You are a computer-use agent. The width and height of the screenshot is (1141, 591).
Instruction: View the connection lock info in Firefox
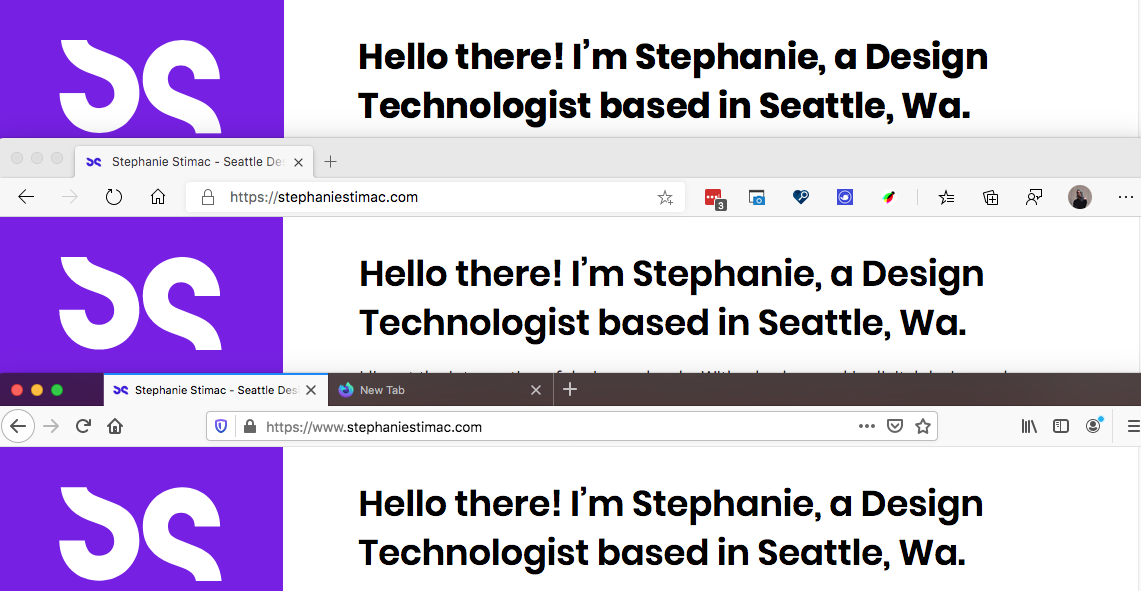tap(250, 427)
